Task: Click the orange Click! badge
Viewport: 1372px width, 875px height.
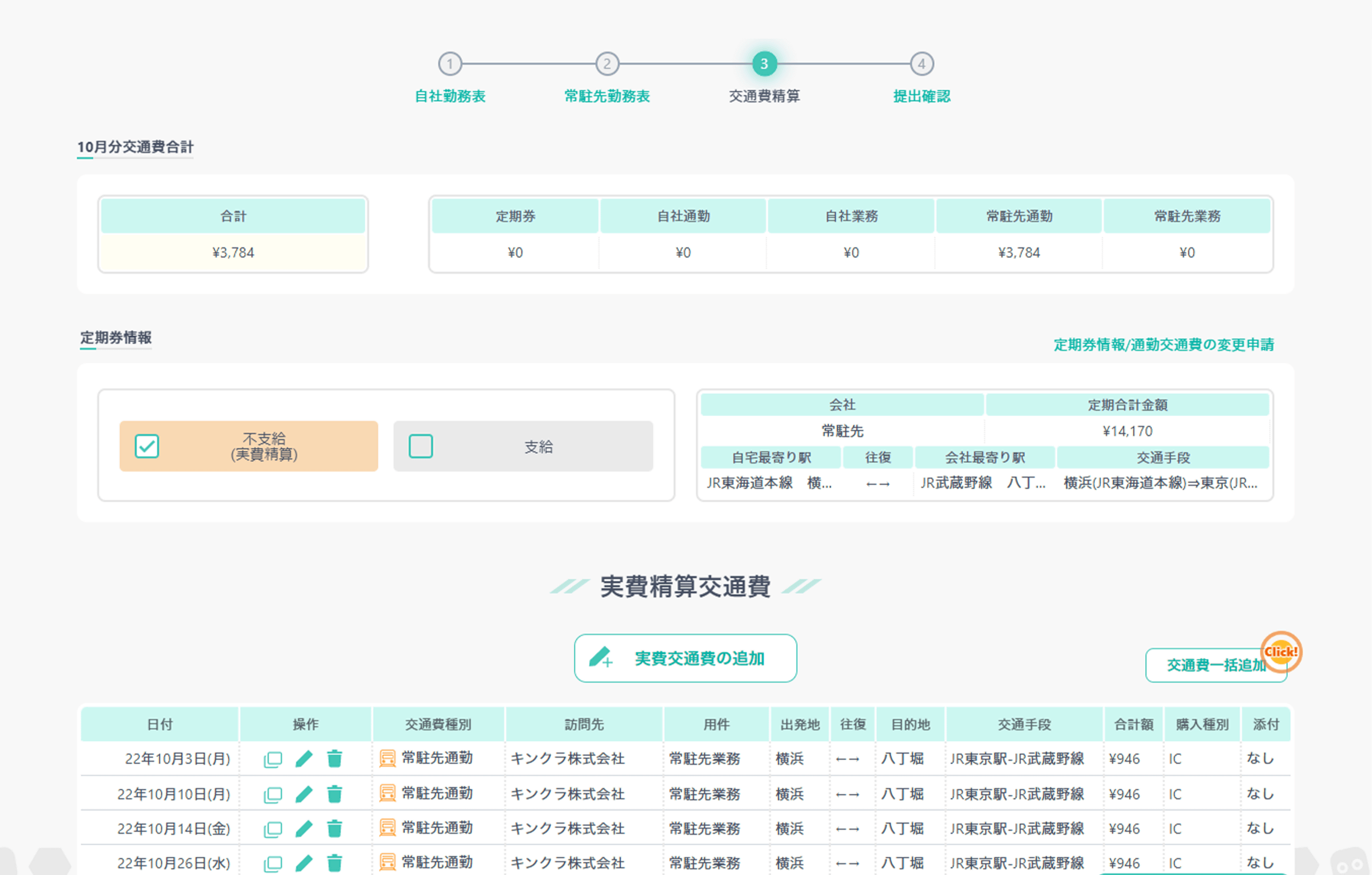Action: coord(1281,652)
